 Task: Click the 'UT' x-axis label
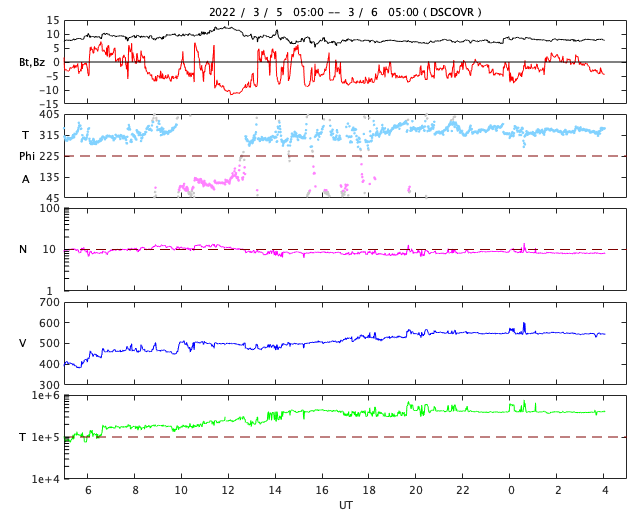pyautogui.click(x=345, y=505)
